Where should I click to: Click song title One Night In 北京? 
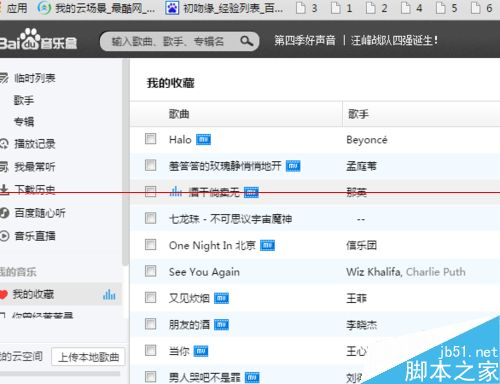[212, 246]
